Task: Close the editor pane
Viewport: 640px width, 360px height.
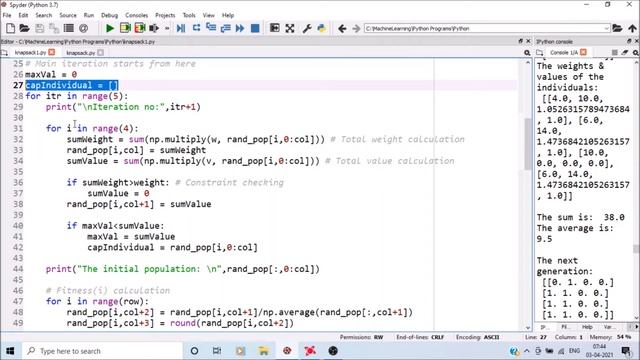Action: 528,41
